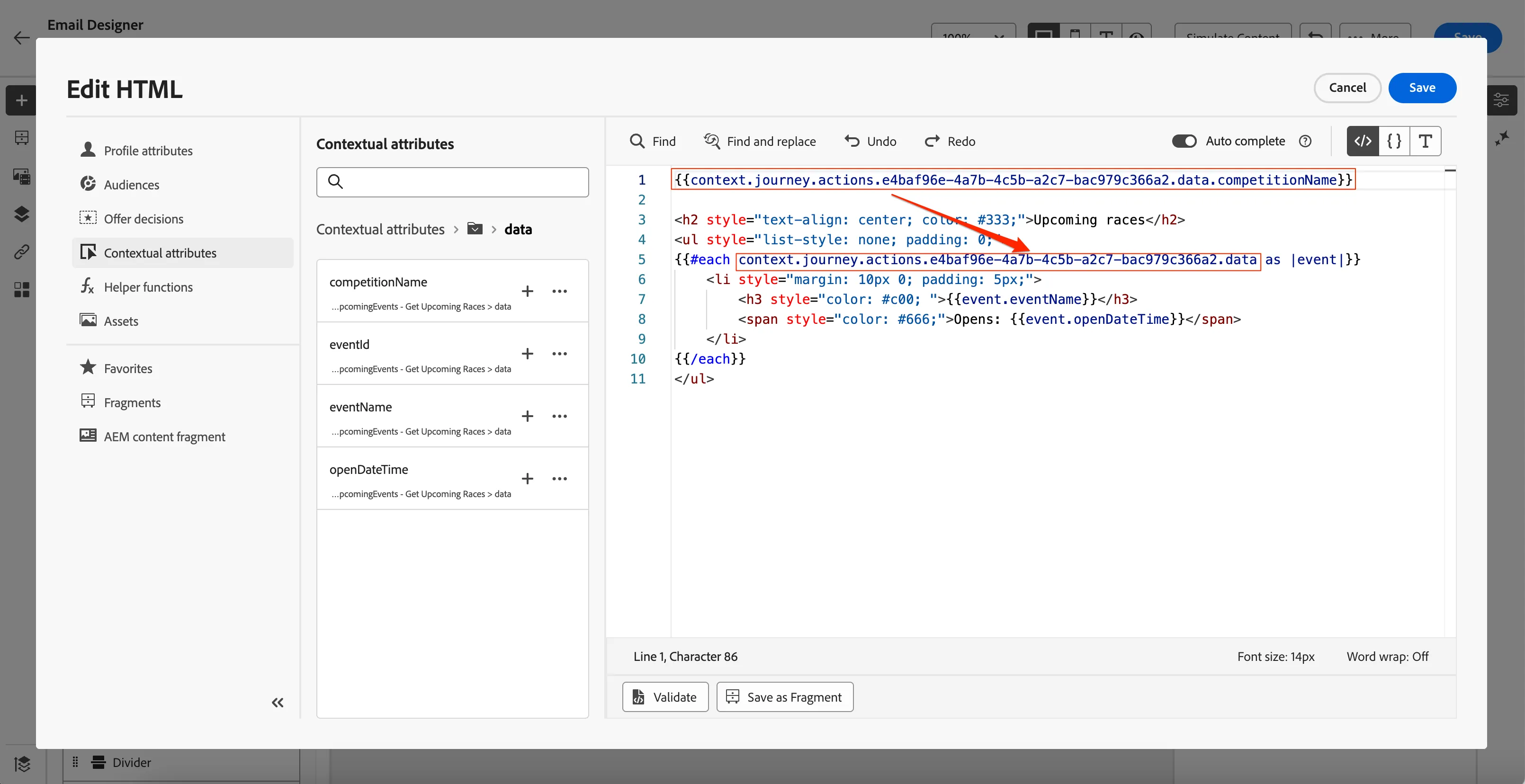The image size is (1525, 784).
Task: Click the folder icon in breadcrumb
Action: (x=475, y=228)
